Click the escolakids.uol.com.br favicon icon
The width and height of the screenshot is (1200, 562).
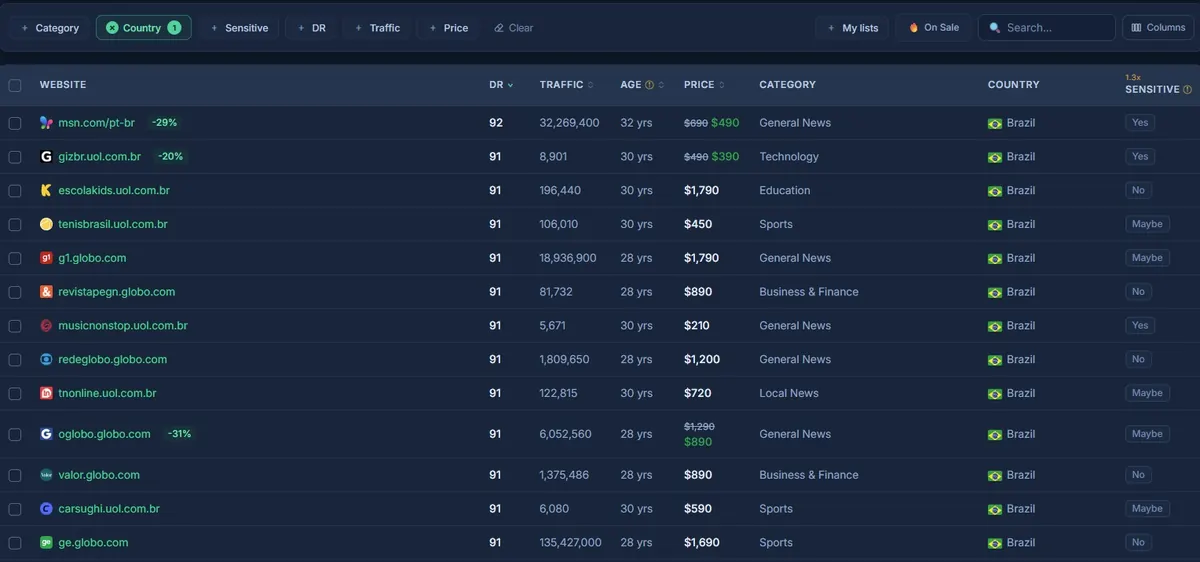click(46, 191)
